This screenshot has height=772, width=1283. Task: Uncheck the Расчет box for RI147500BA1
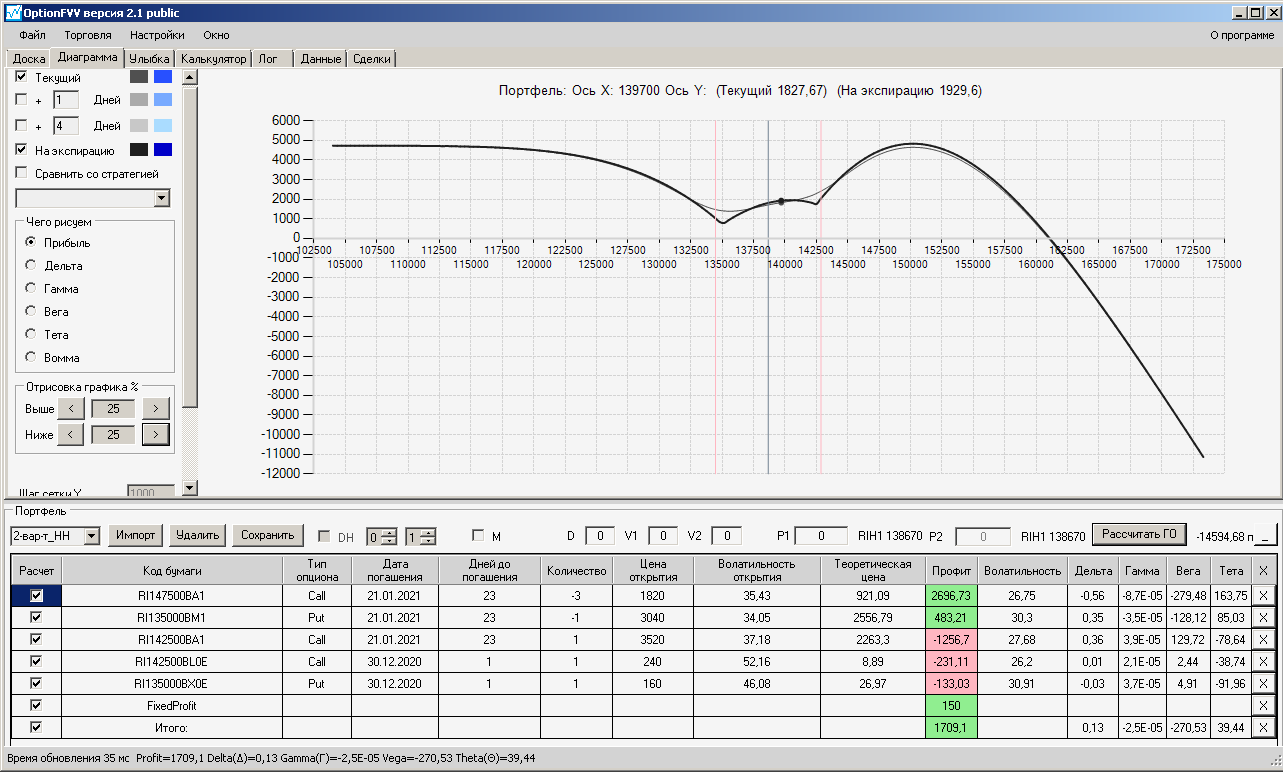click(36, 595)
